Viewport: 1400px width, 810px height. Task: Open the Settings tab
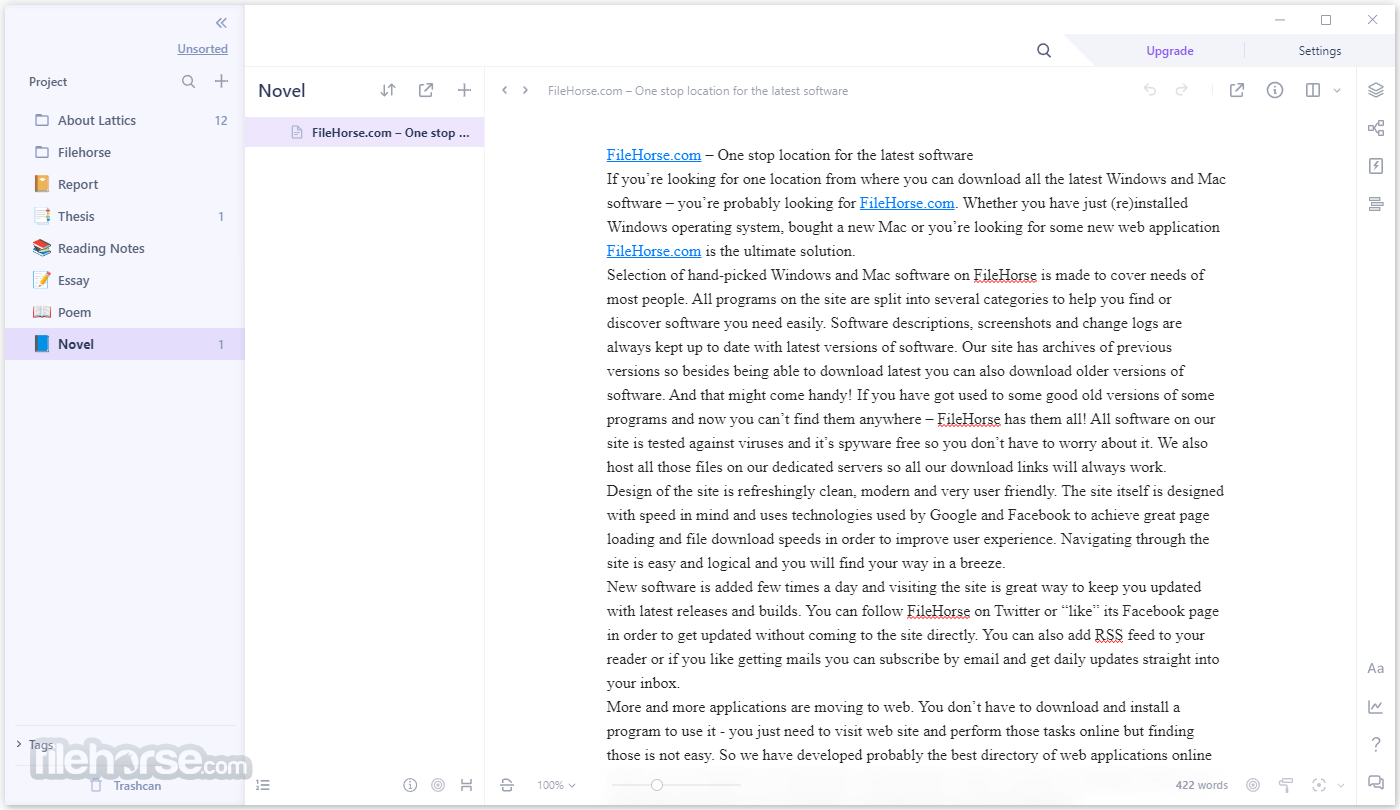click(1320, 51)
